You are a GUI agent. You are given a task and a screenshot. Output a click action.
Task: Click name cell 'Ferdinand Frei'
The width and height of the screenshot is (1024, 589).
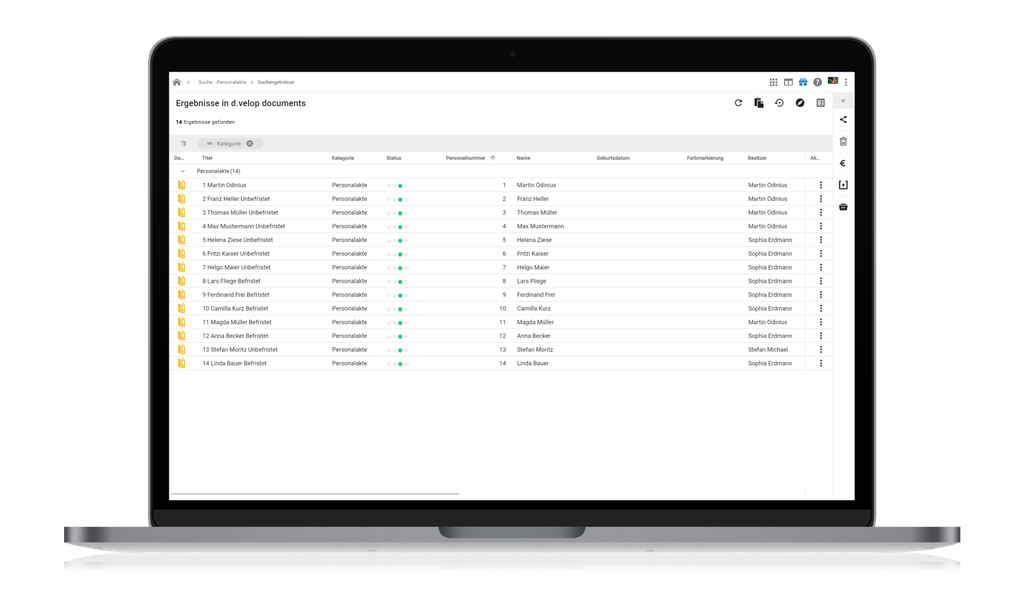536,294
